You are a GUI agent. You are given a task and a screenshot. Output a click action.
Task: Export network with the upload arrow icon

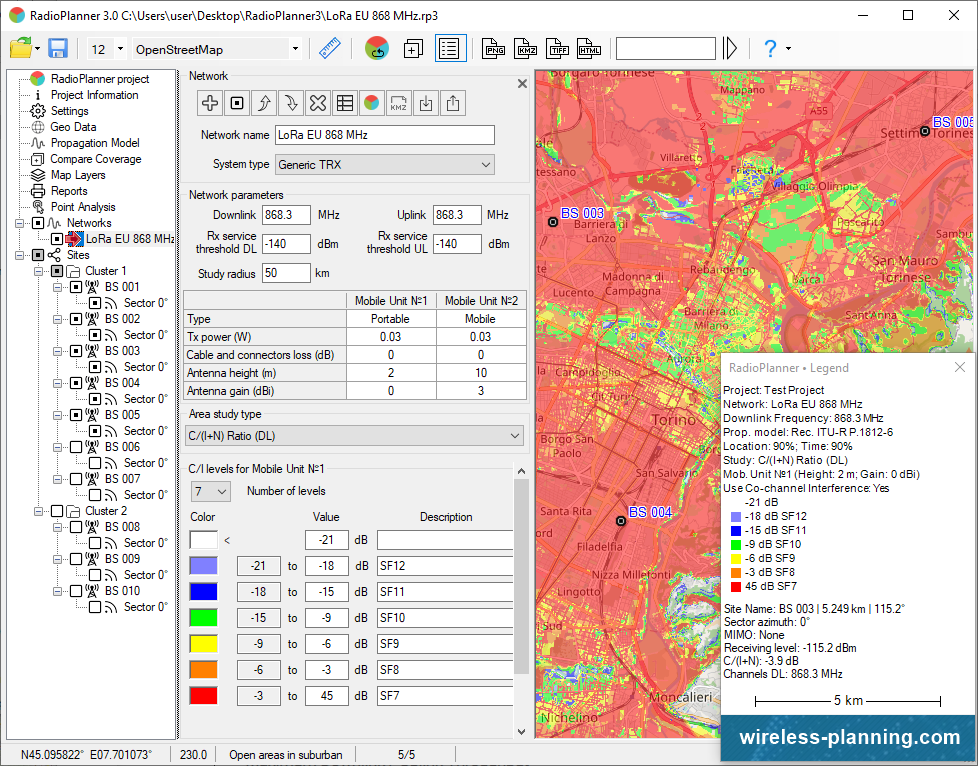point(453,103)
